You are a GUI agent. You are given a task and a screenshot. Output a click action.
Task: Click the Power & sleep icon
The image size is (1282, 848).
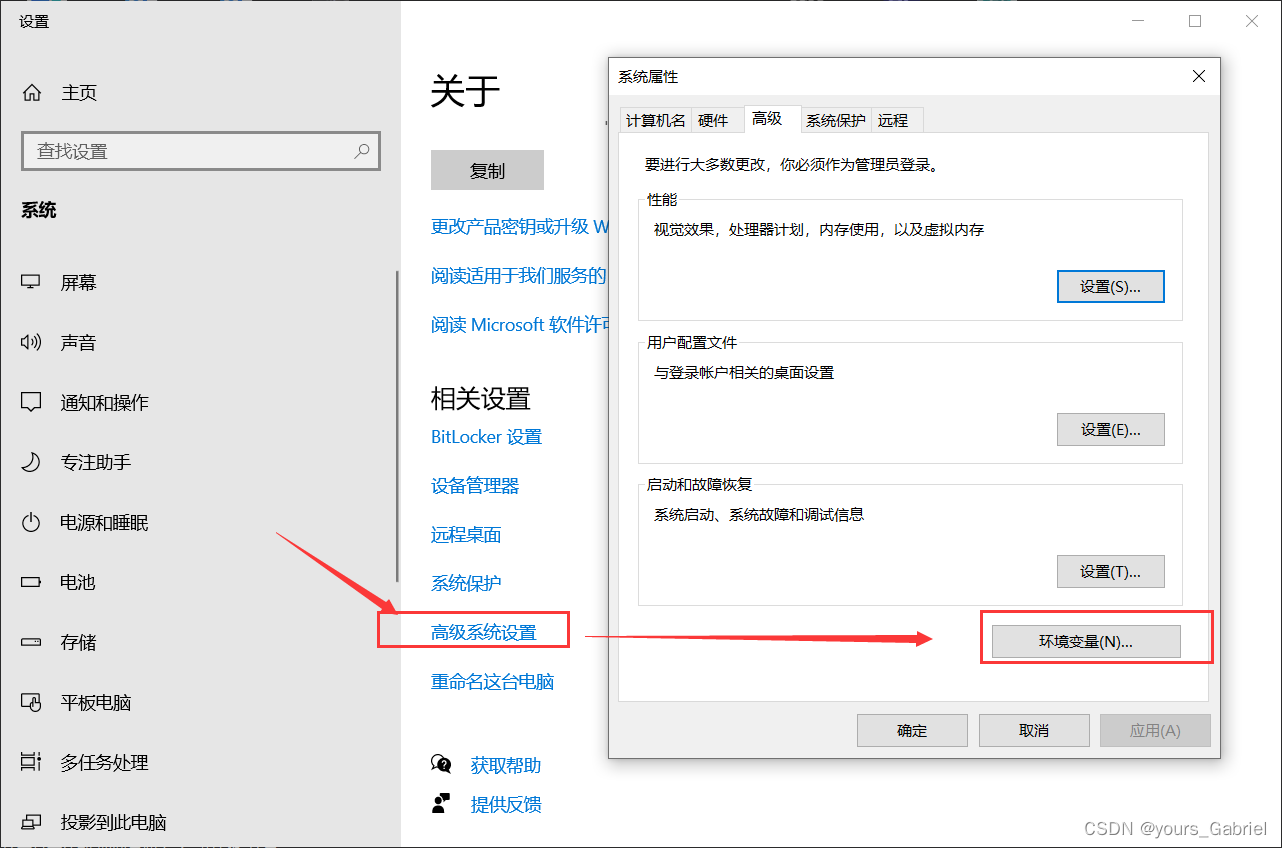pyautogui.click(x=31, y=522)
